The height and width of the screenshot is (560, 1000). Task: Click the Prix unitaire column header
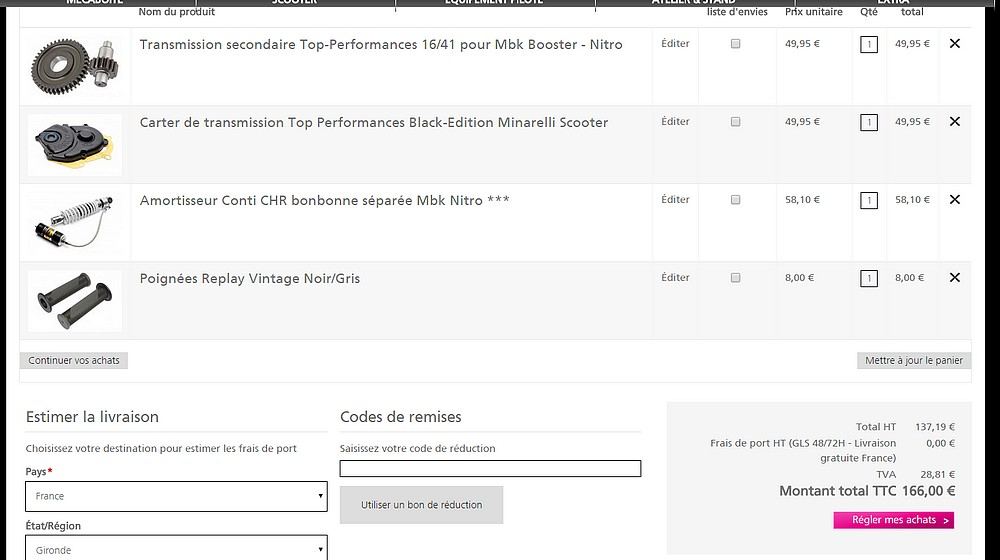click(x=814, y=11)
